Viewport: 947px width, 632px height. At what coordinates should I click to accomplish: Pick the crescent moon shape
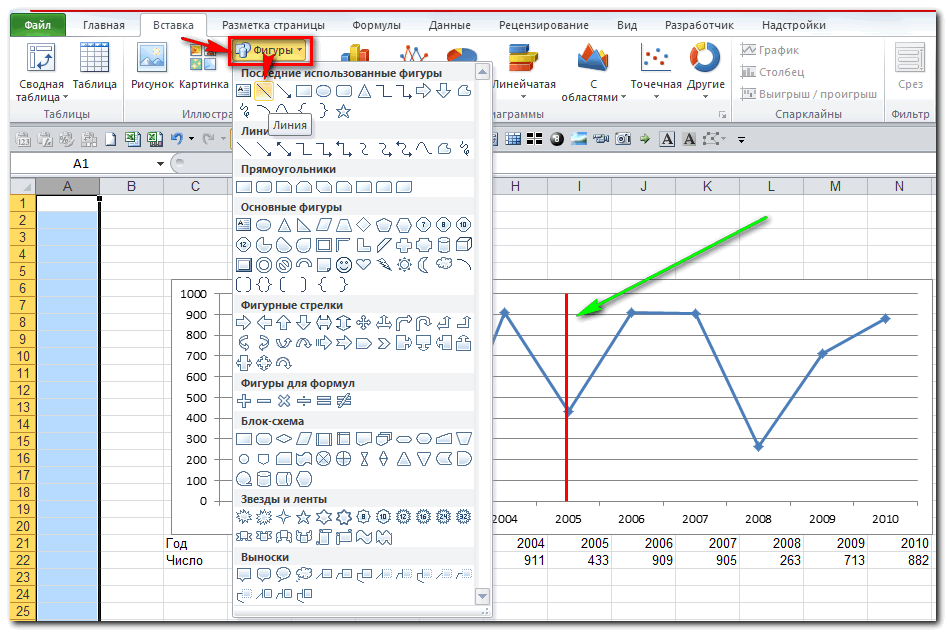coord(423,265)
